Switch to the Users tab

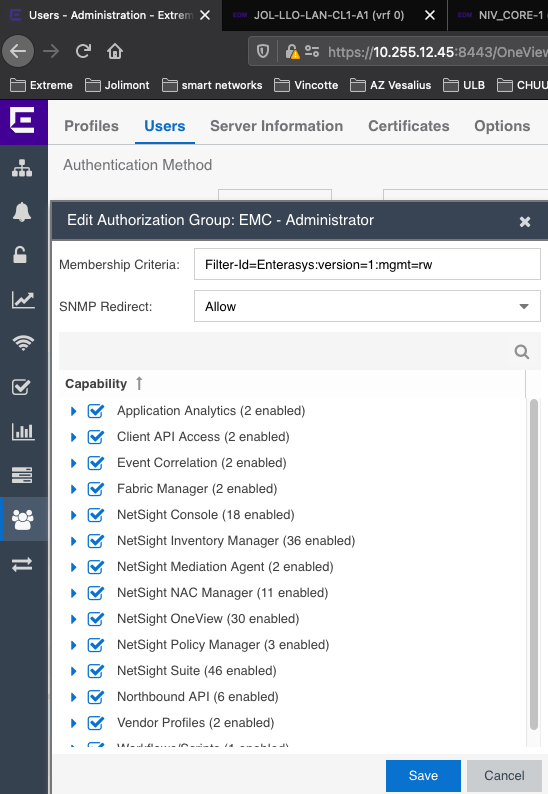pyautogui.click(x=165, y=126)
